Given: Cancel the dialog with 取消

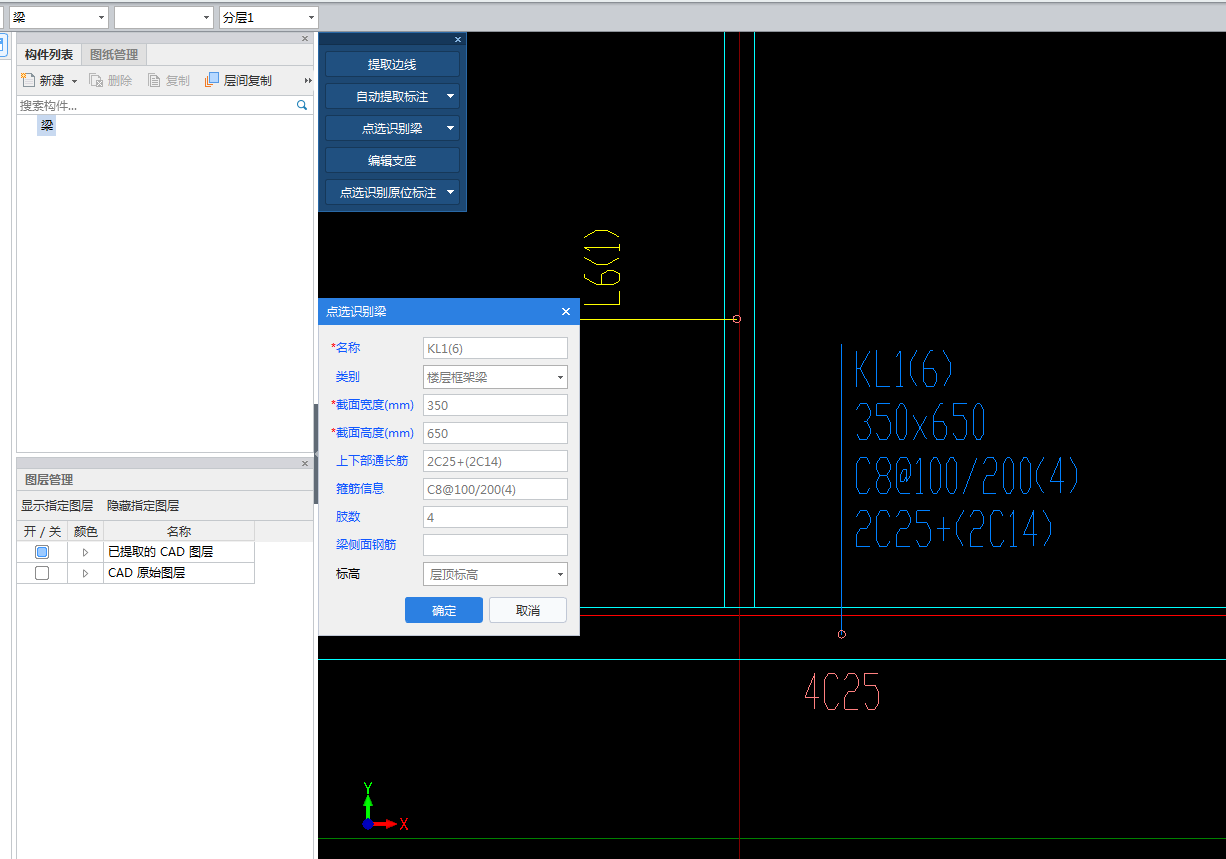Looking at the screenshot, I should tap(528, 610).
